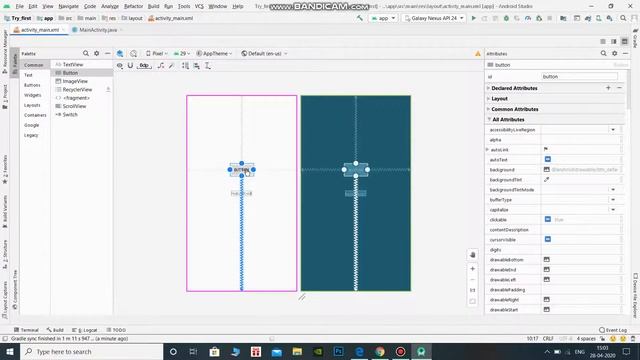This screenshot has width=640, height=360.
Task: Click the id input field
Action: coord(580,77)
